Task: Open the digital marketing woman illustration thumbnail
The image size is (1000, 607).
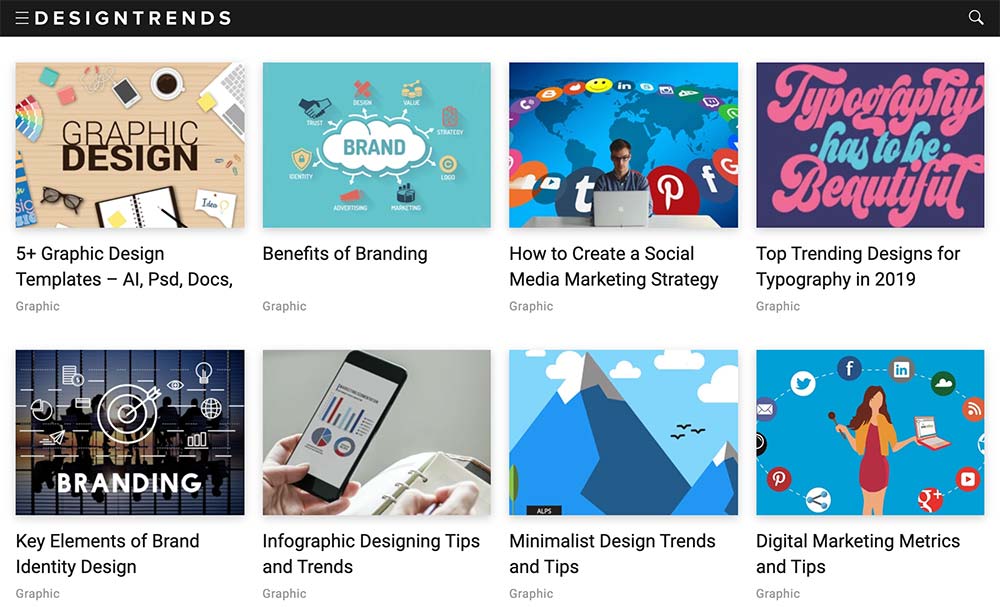Action: coord(870,432)
